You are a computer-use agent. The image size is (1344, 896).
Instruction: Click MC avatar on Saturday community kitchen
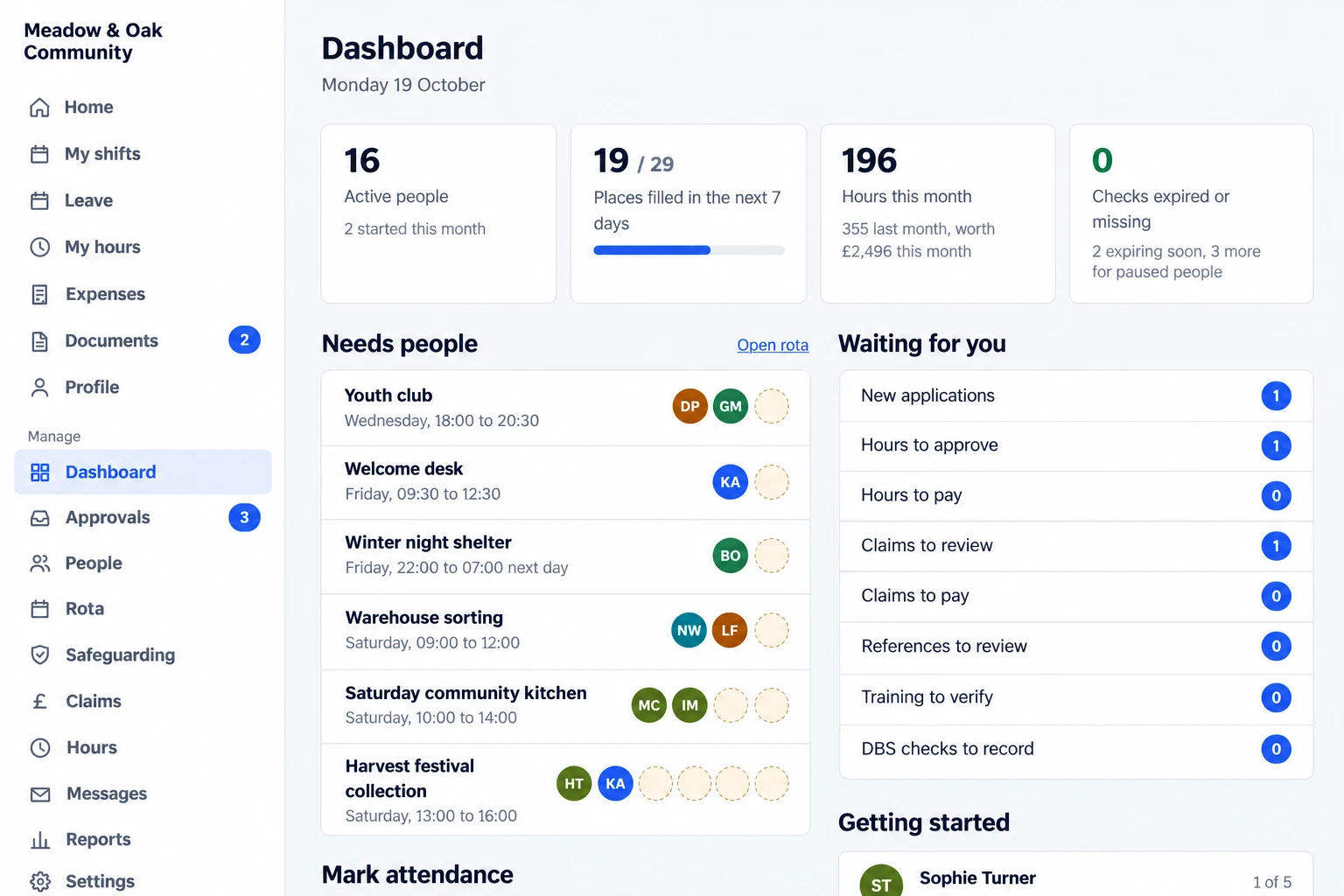pyautogui.click(x=649, y=705)
